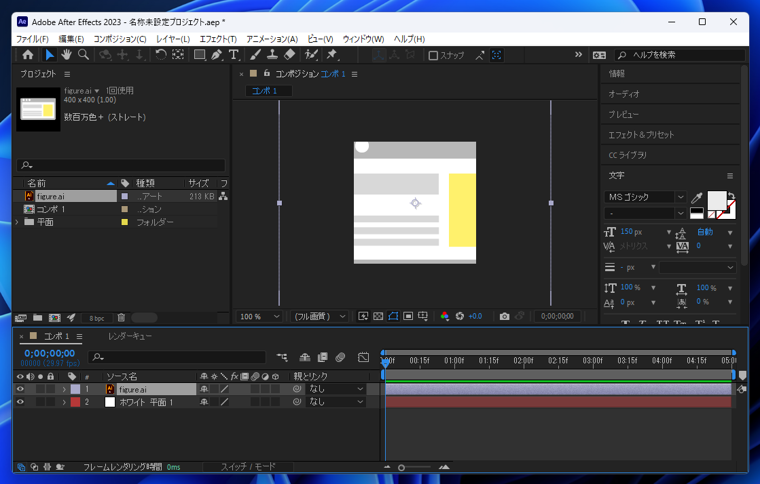Select the Roto Brush tool

coord(311,55)
